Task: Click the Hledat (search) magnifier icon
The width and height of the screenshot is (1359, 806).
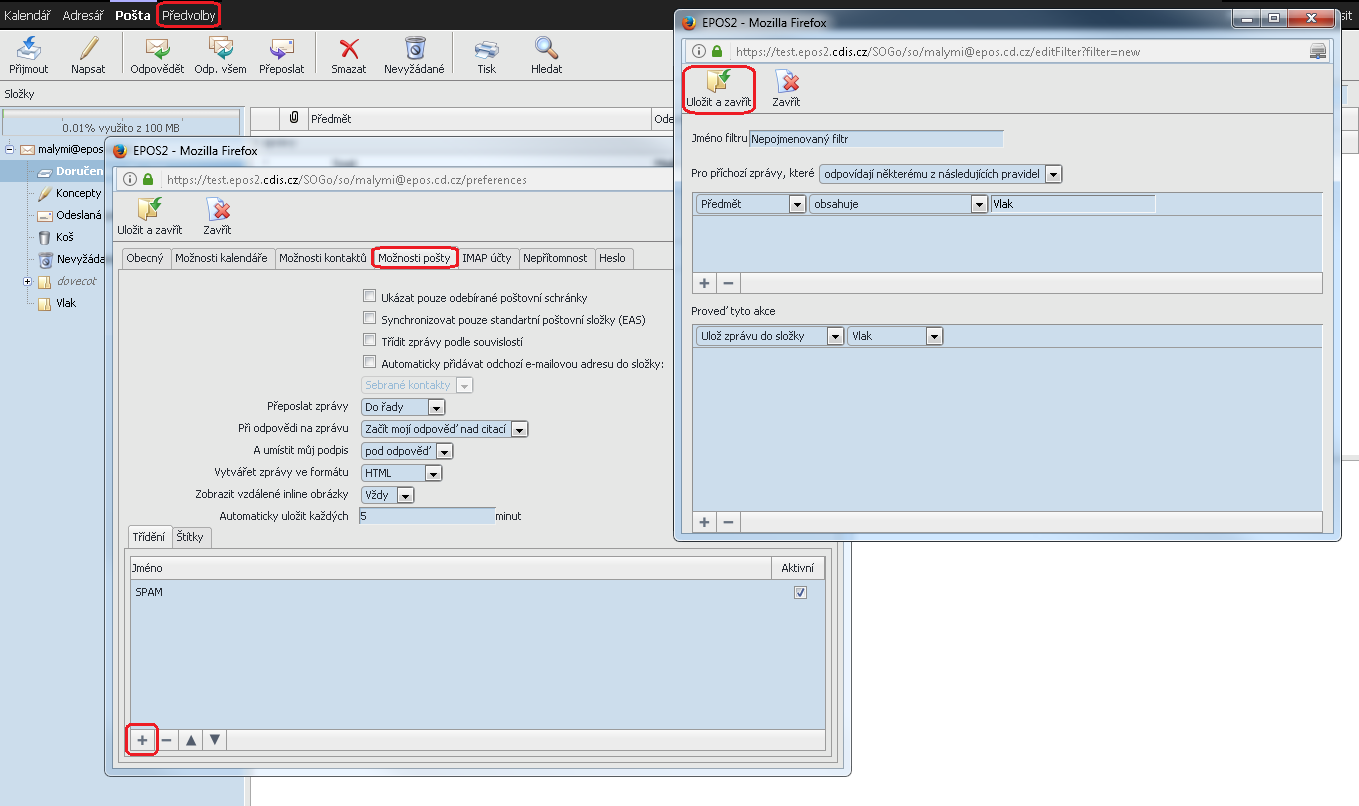Action: point(546,48)
